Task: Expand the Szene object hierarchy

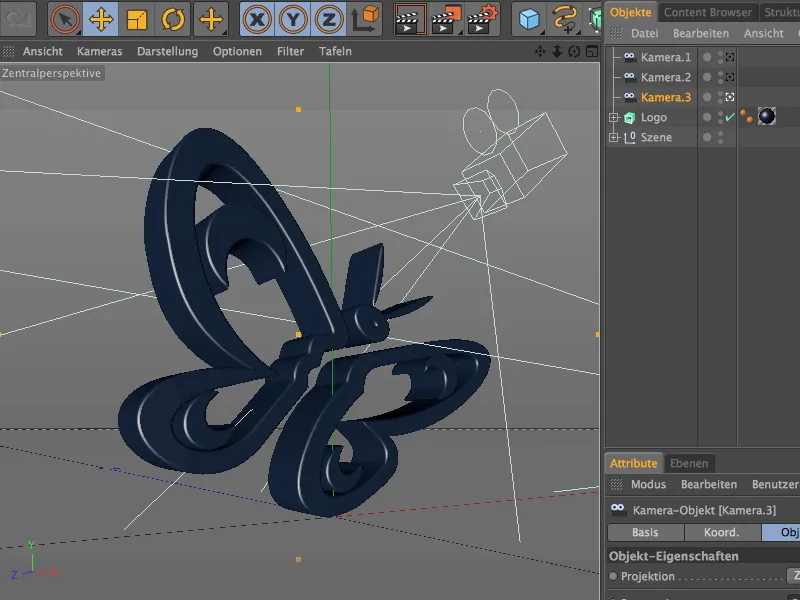Action: (614, 136)
